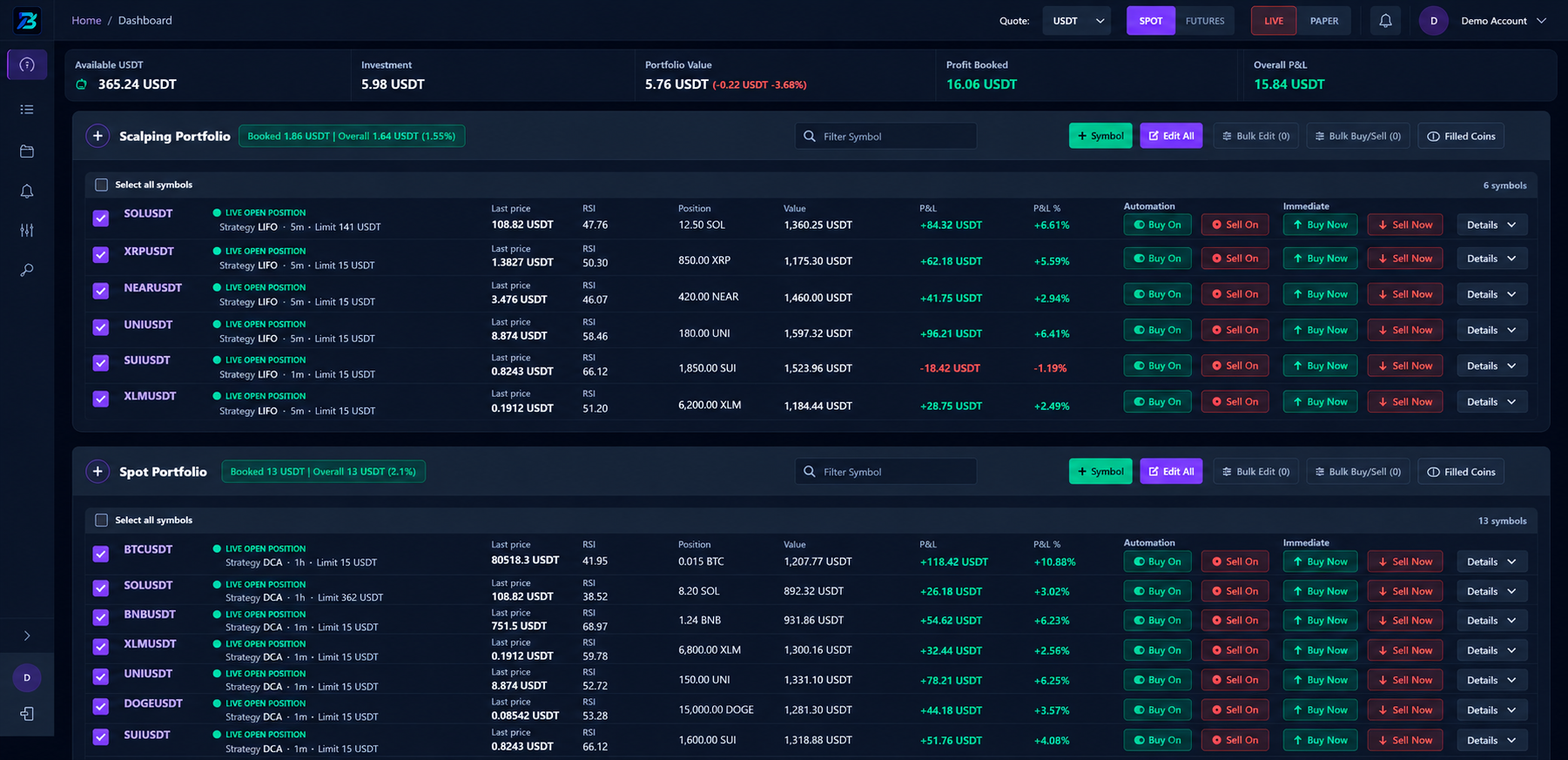The width and height of the screenshot is (1568, 760).
Task: Click the Scalping Portfolio Filter Symbol field
Action: click(885, 136)
